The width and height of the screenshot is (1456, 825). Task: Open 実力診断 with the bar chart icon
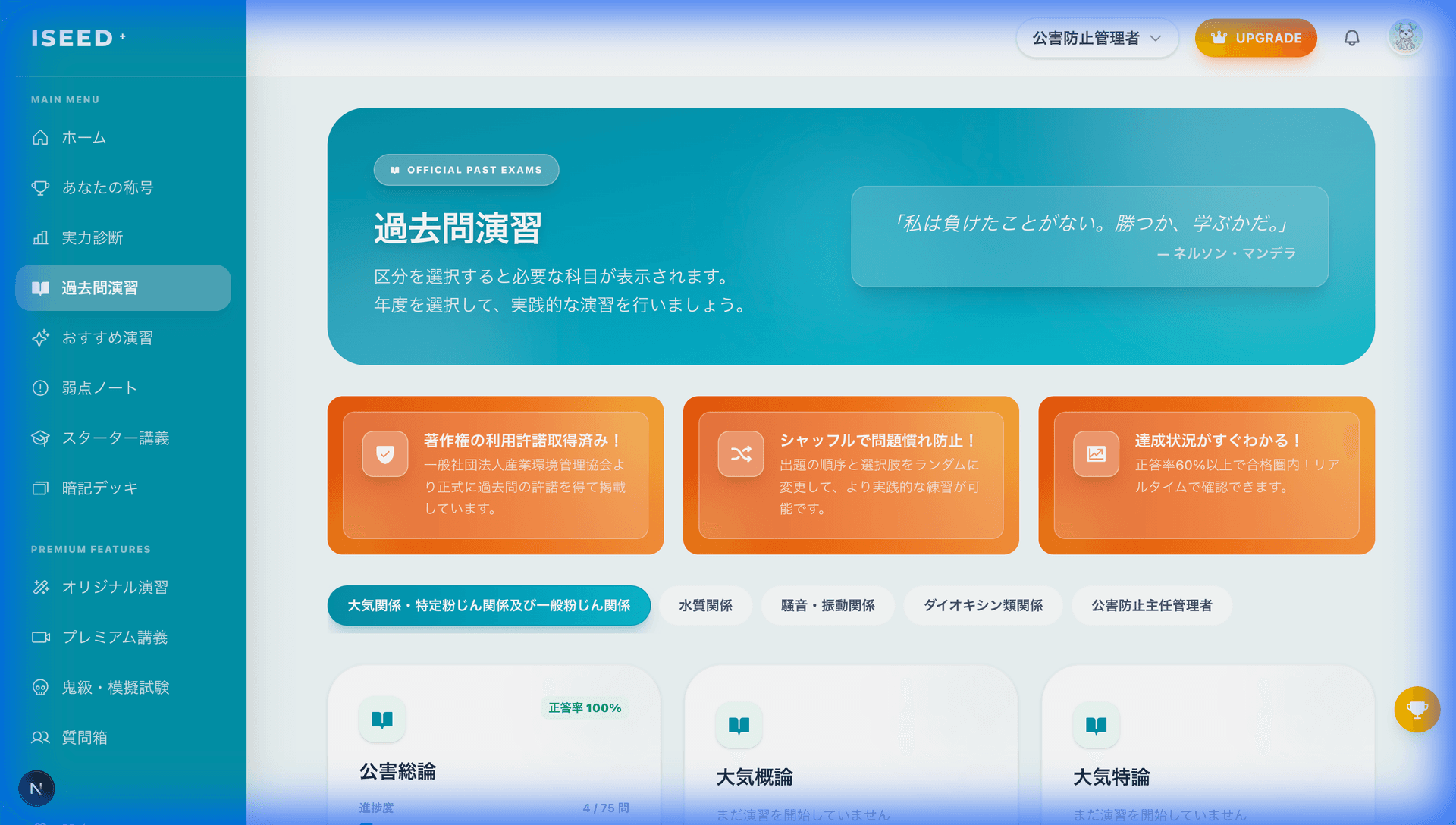coord(40,237)
